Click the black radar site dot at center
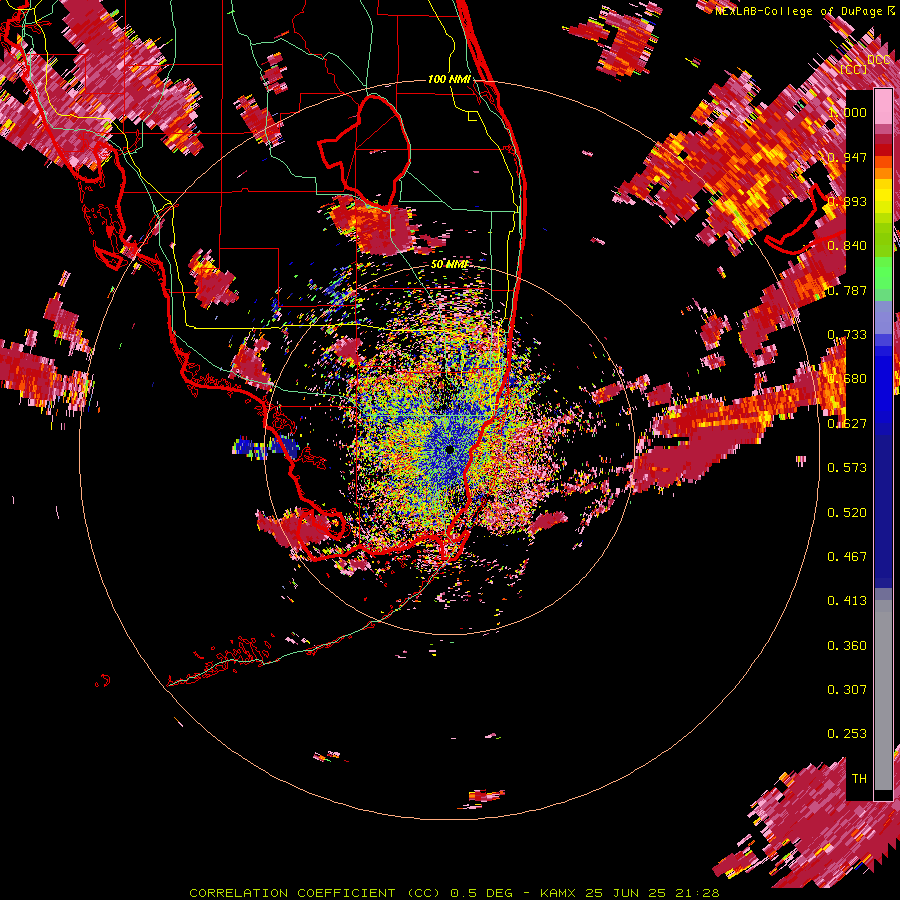The image size is (900, 900). (x=449, y=450)
